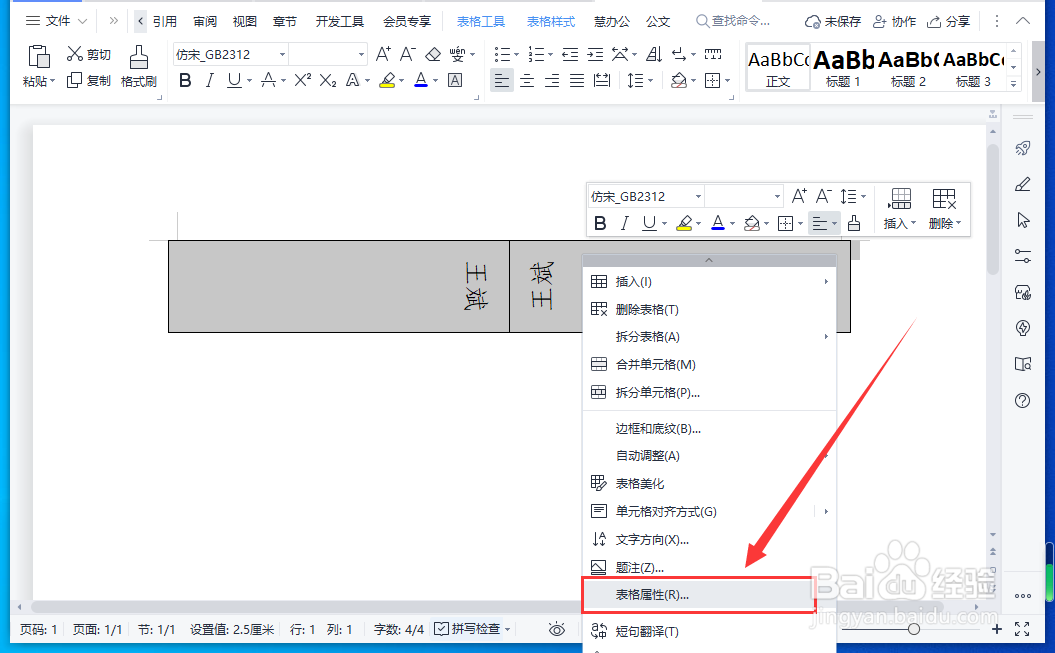1055x653 pixels.
Task: Apply blue font color in ribbon
Action: click(421, 81)
